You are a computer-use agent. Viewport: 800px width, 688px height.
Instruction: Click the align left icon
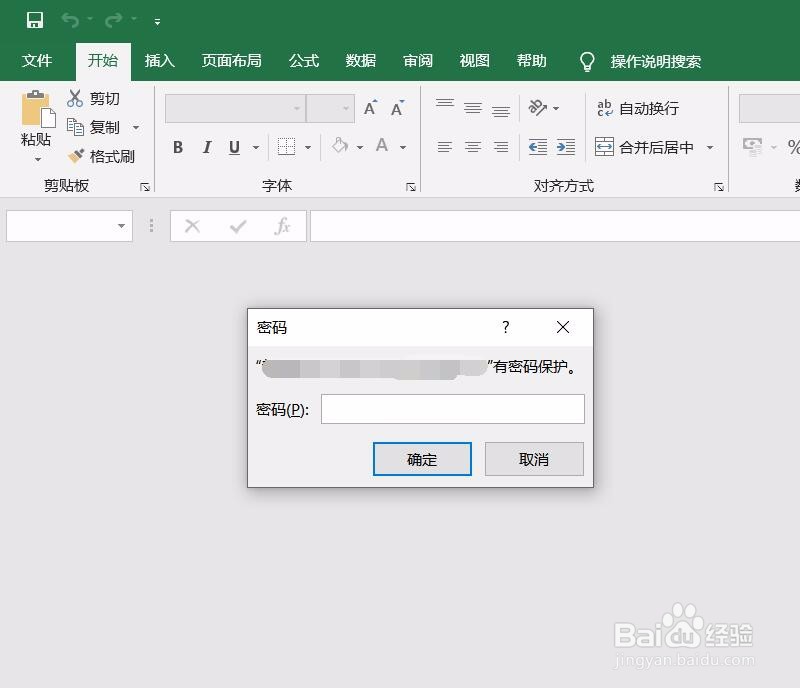445,147
